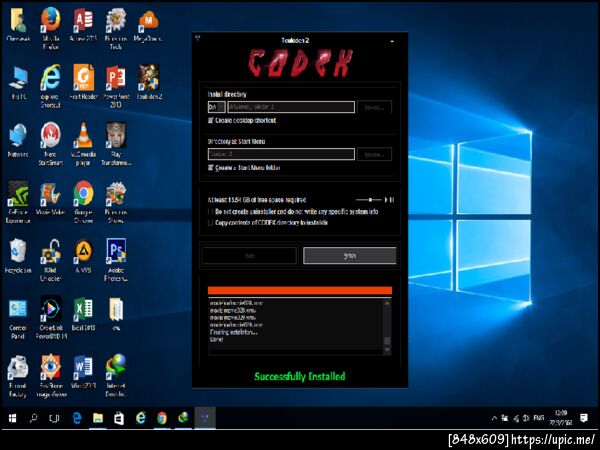
Task: Click the log scrollbar up arrow
Action: tap(387, 303)
